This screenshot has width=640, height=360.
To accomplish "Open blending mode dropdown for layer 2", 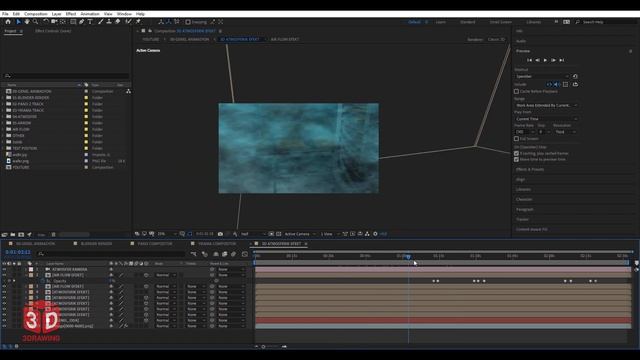I will pos(165,276).
